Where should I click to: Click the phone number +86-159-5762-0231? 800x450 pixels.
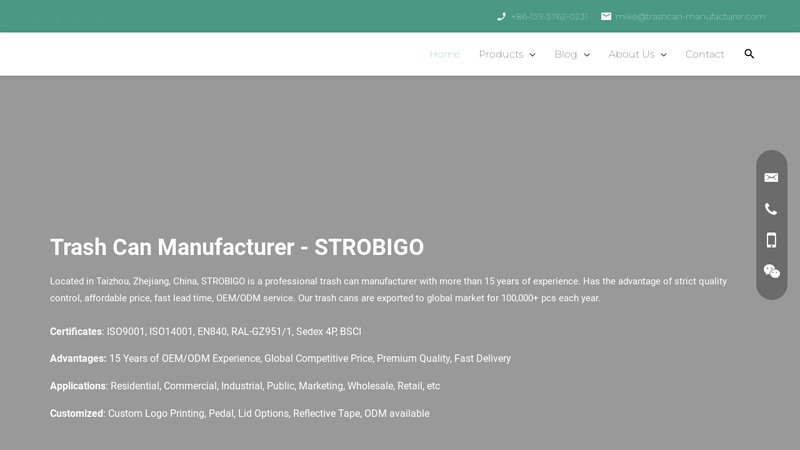[549, 17]
